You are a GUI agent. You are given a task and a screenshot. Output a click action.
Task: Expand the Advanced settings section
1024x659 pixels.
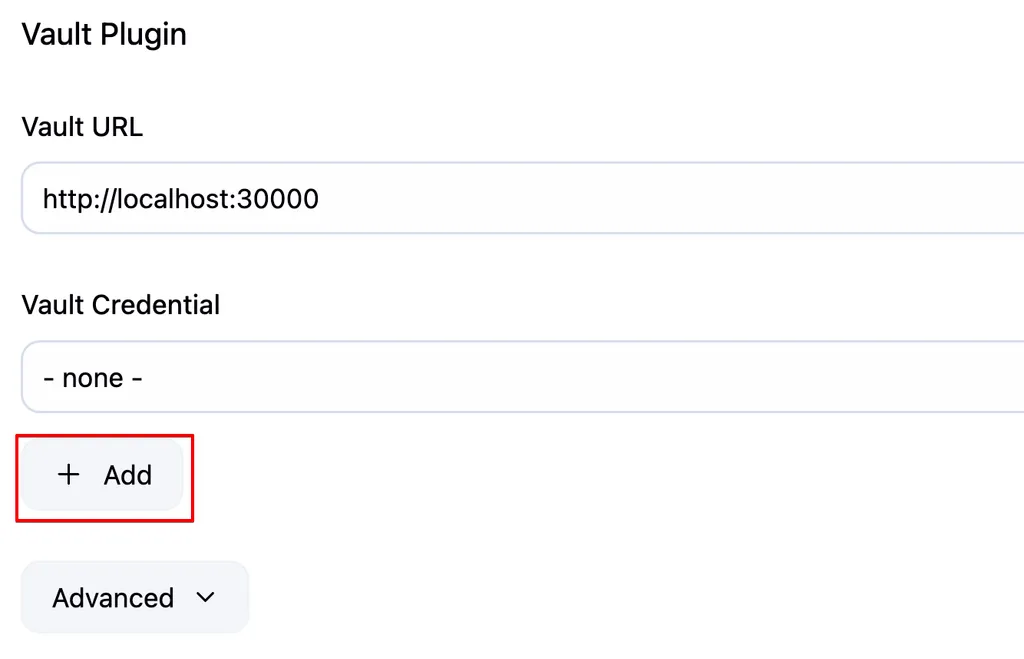[x=135, y=597]
